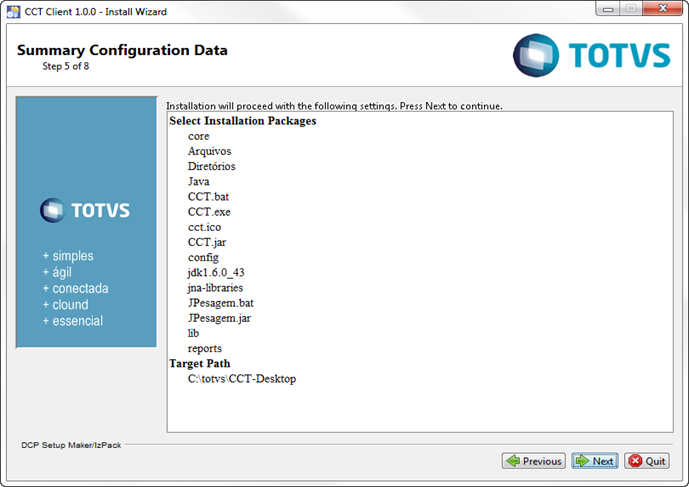Click the disabled maximize window button
The image size is (689, 487).
(631, 9)
